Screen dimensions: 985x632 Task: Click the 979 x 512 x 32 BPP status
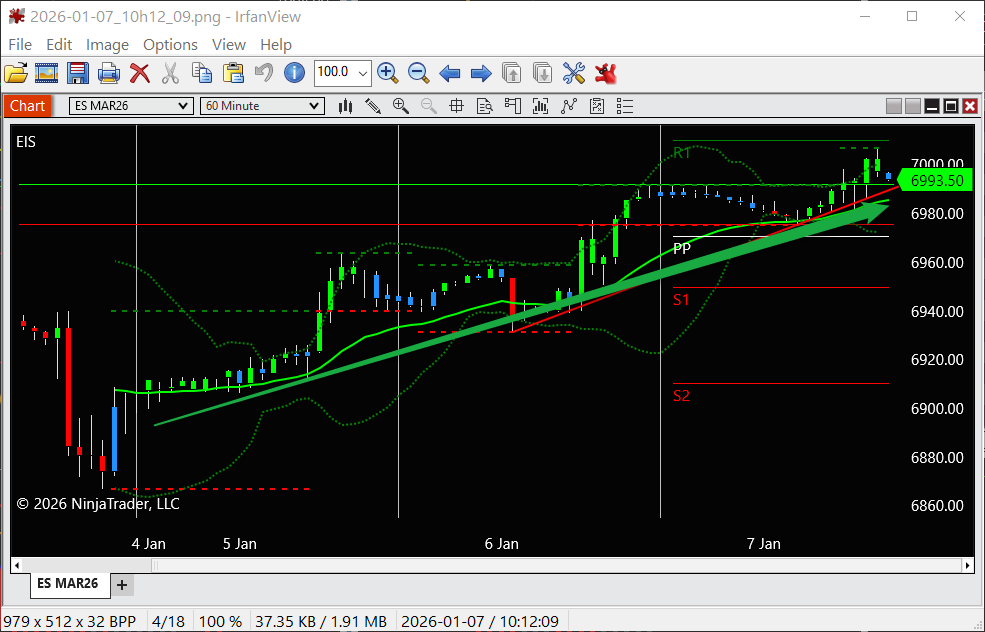point(69,621)
